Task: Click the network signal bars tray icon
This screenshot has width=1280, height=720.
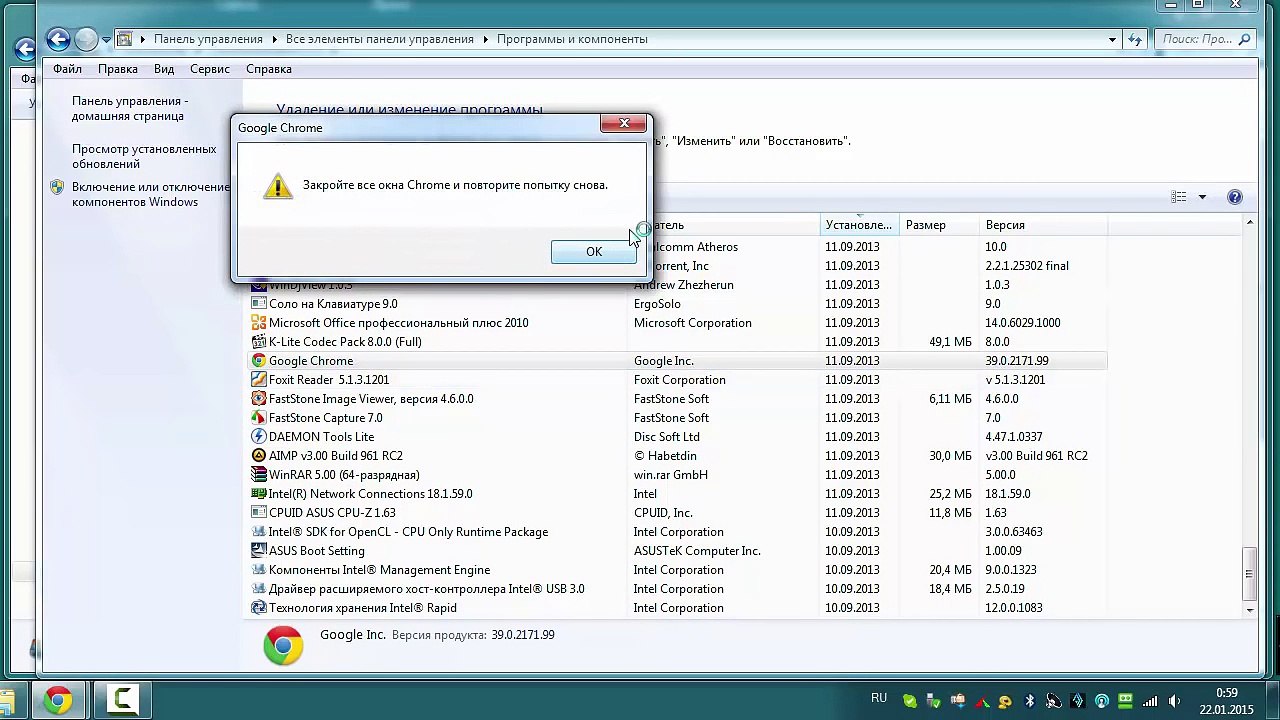Action: (x=1150, y=701)
